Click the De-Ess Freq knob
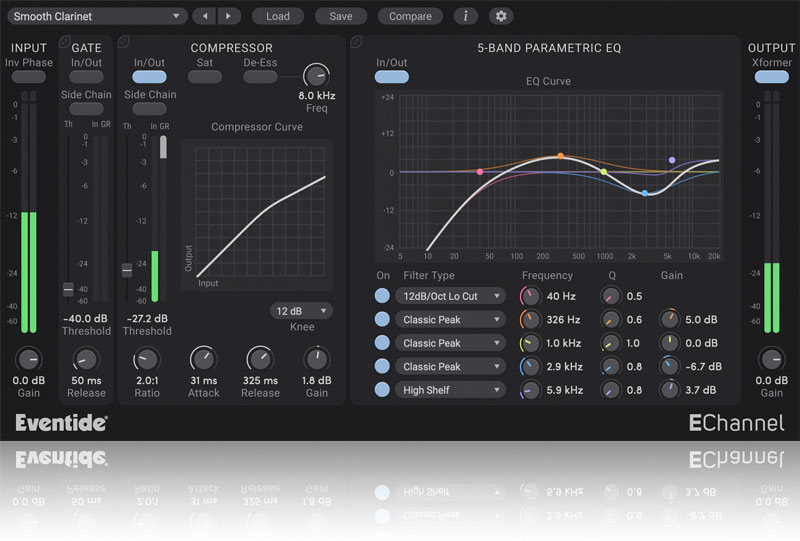This screenshot has height=541, width=800. click(316, 75)
